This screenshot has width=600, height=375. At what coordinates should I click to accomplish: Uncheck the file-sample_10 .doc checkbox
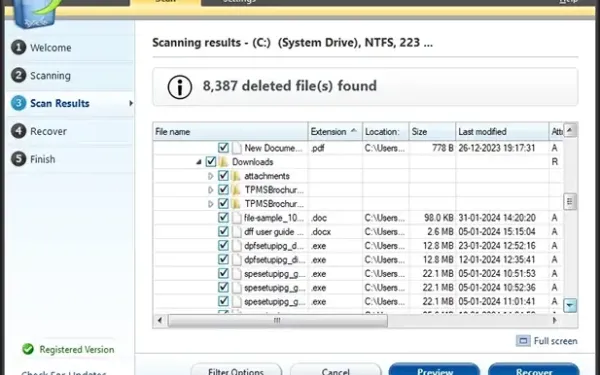pos(223,217)
